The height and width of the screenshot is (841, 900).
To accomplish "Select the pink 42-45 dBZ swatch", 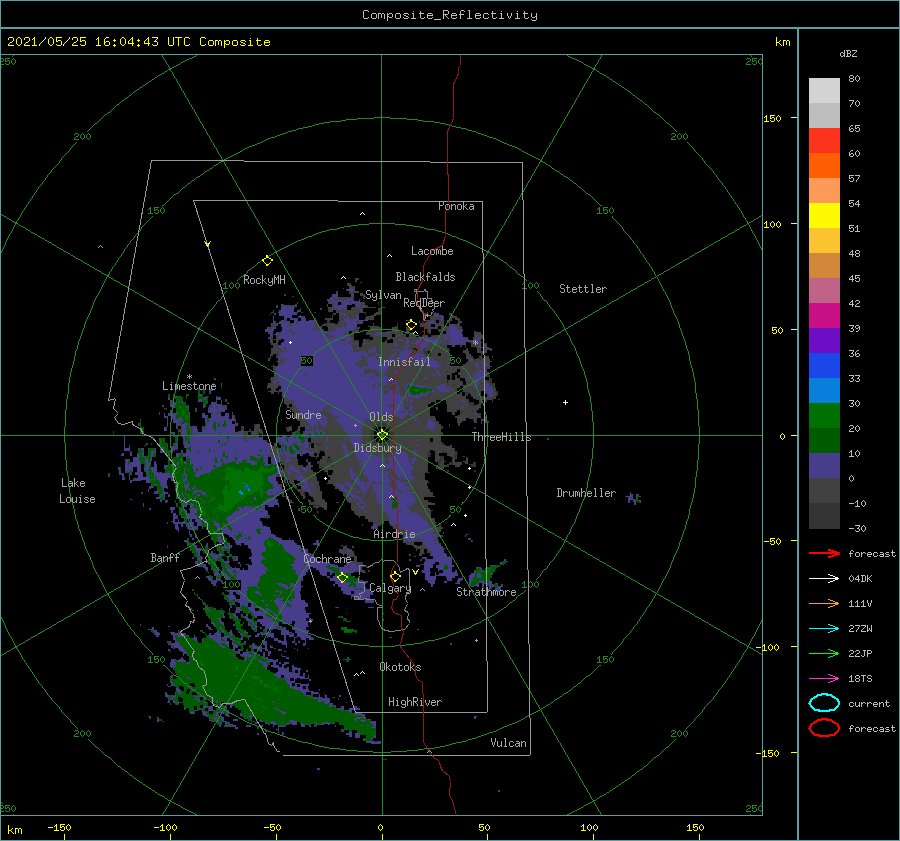I will 824,290.
